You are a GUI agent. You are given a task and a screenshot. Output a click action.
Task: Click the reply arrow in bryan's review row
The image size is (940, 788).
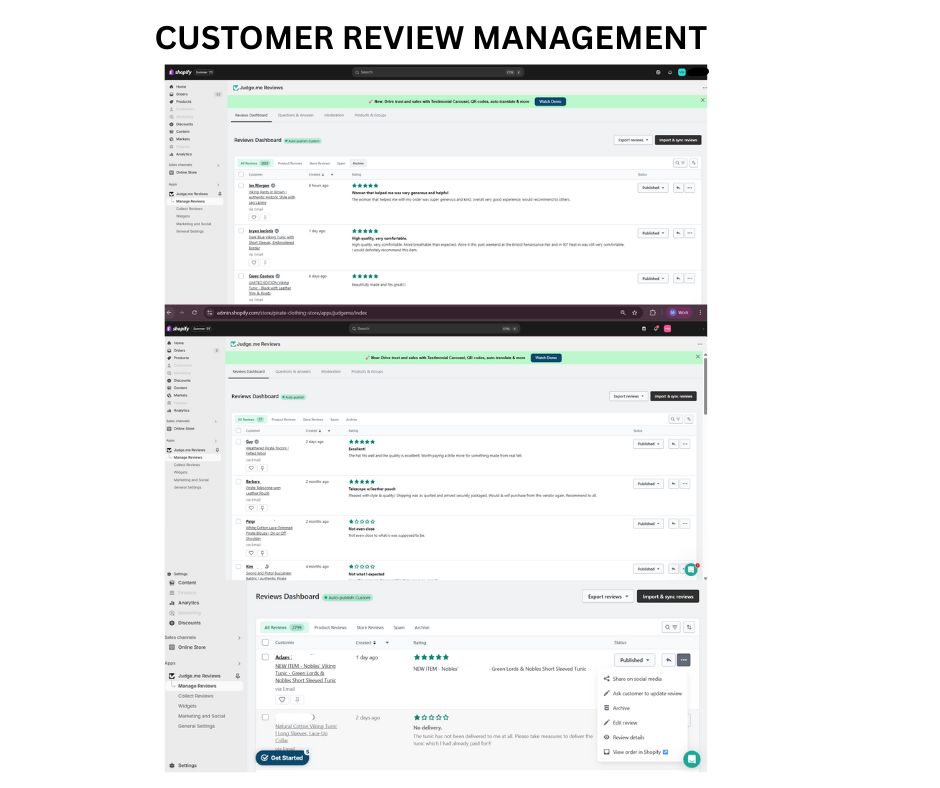(x=678, y=233)
